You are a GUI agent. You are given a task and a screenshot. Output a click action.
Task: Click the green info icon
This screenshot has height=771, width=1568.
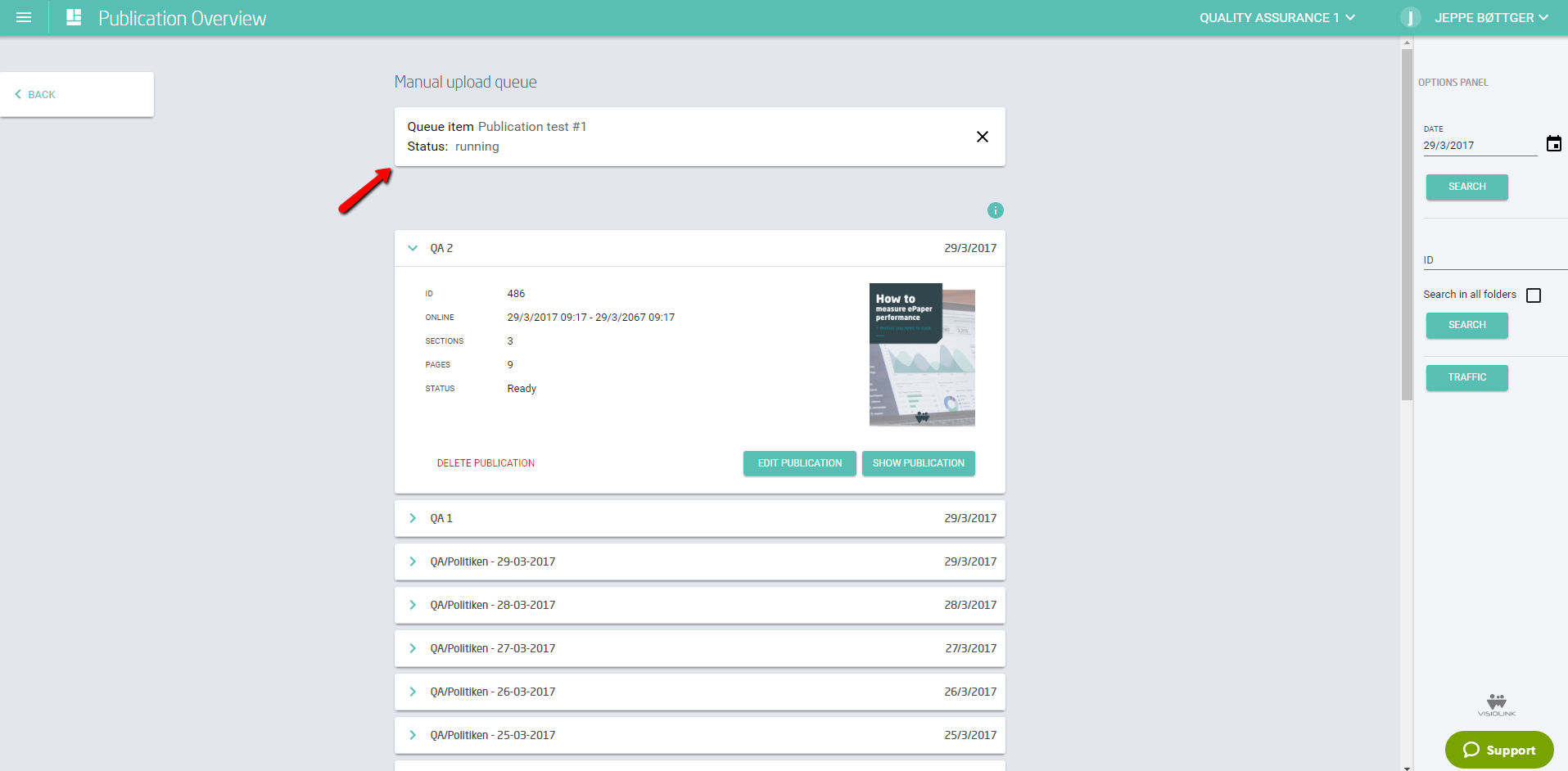point(995,210)
